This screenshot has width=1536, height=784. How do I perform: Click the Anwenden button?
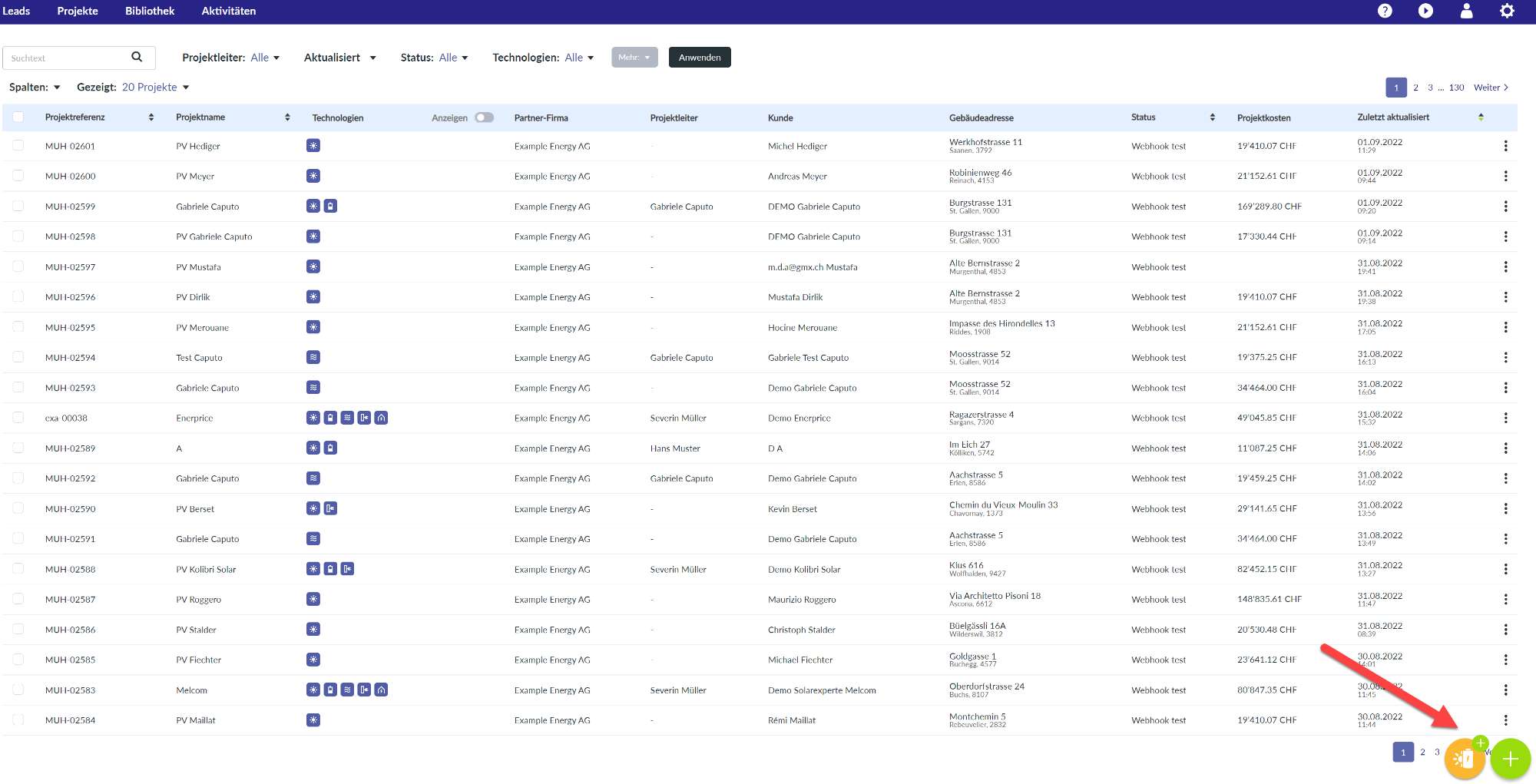tap(699, 58)
